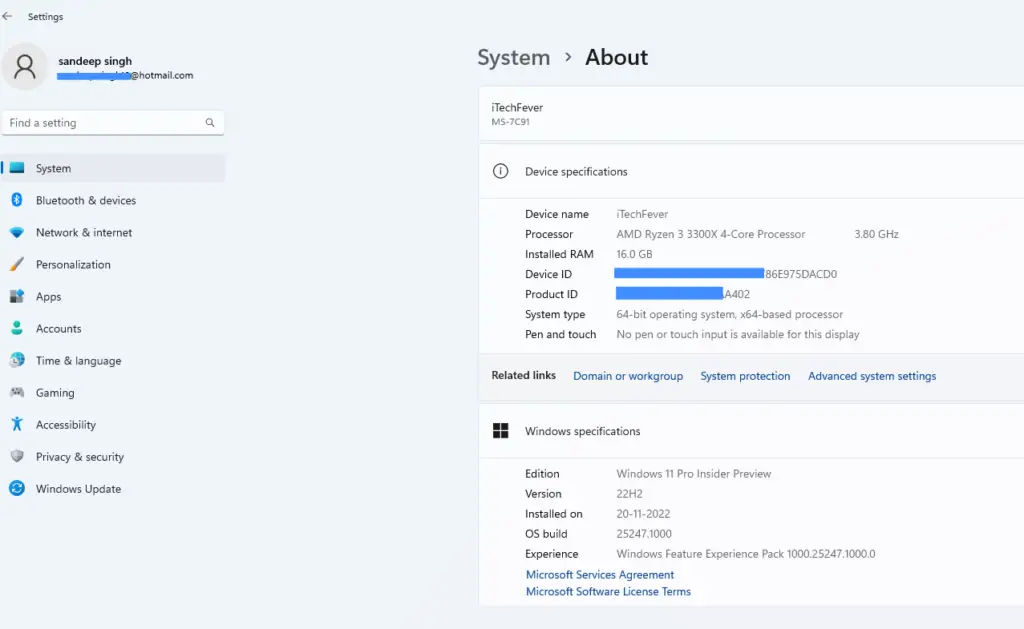Viewport: 1024px width, 629px height.
Task: Click the Find a setting search box
Action: (x=113, y=123)
